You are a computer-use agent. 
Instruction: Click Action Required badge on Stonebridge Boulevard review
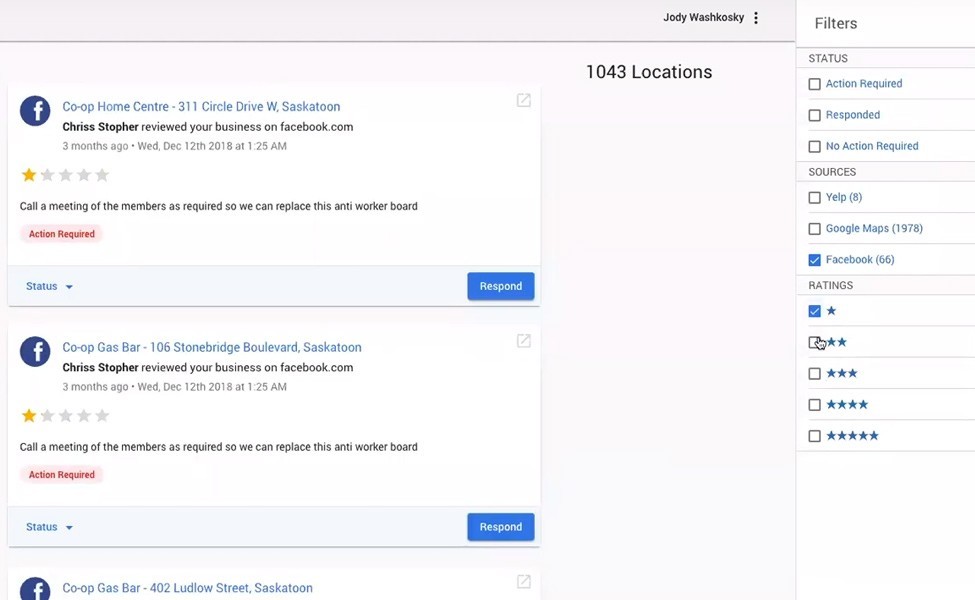pos(62,474)
